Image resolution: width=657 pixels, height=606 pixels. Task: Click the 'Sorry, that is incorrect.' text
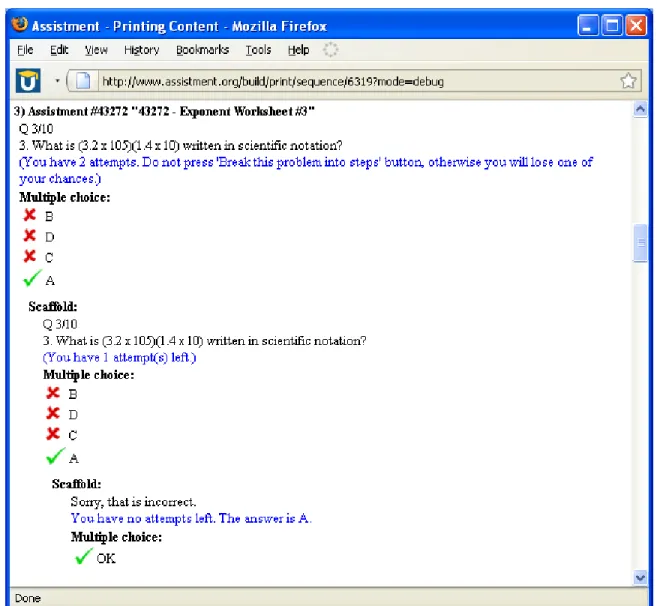click(133, 502)
